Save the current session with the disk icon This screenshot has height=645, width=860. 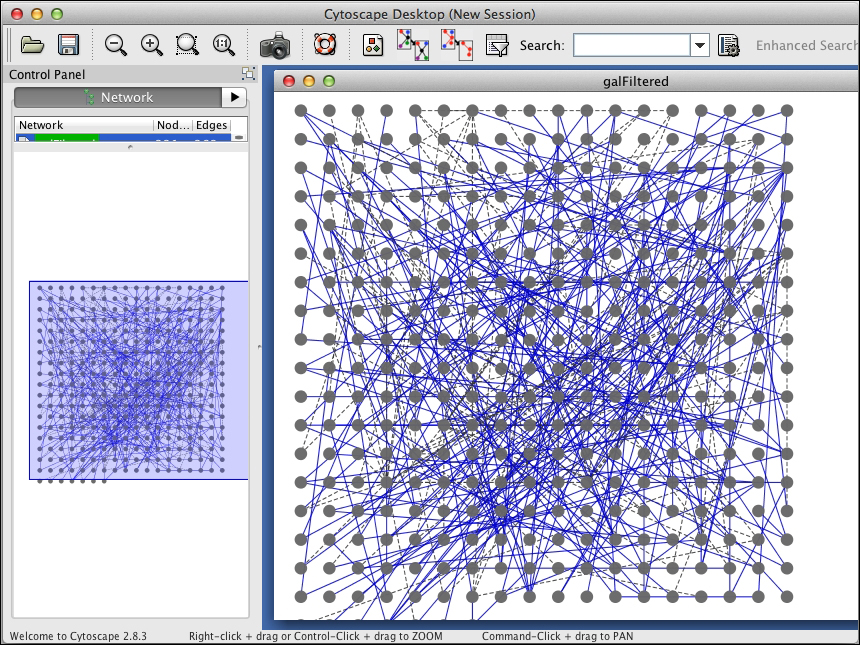point(66,45)
